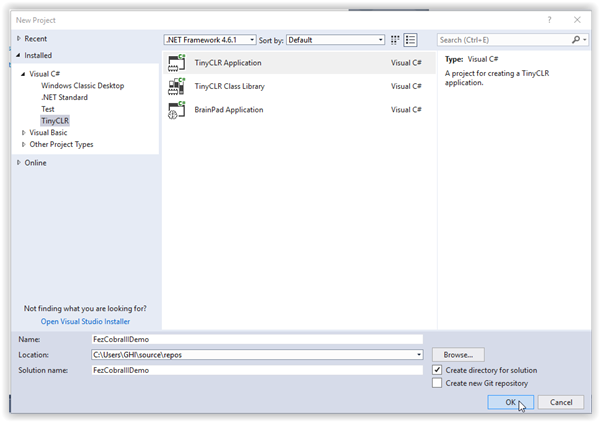600x422 pixels.
Task: Open the dialog help question mark
Action: (549, 20)
